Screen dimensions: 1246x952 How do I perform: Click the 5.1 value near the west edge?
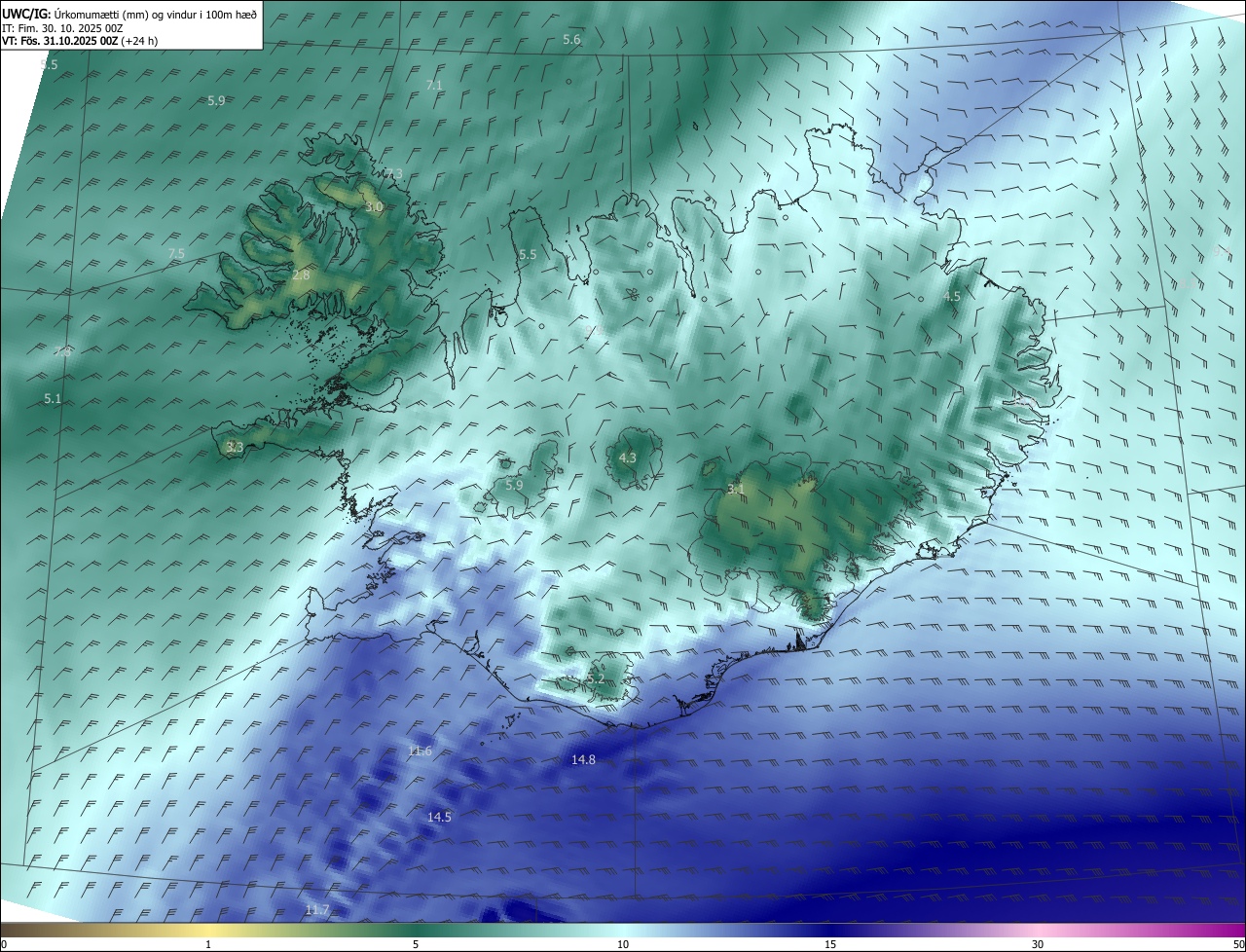point(53,399)
